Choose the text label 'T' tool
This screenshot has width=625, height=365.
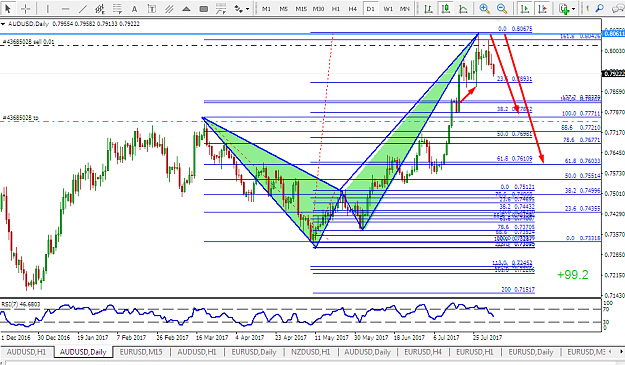(152, 8)
